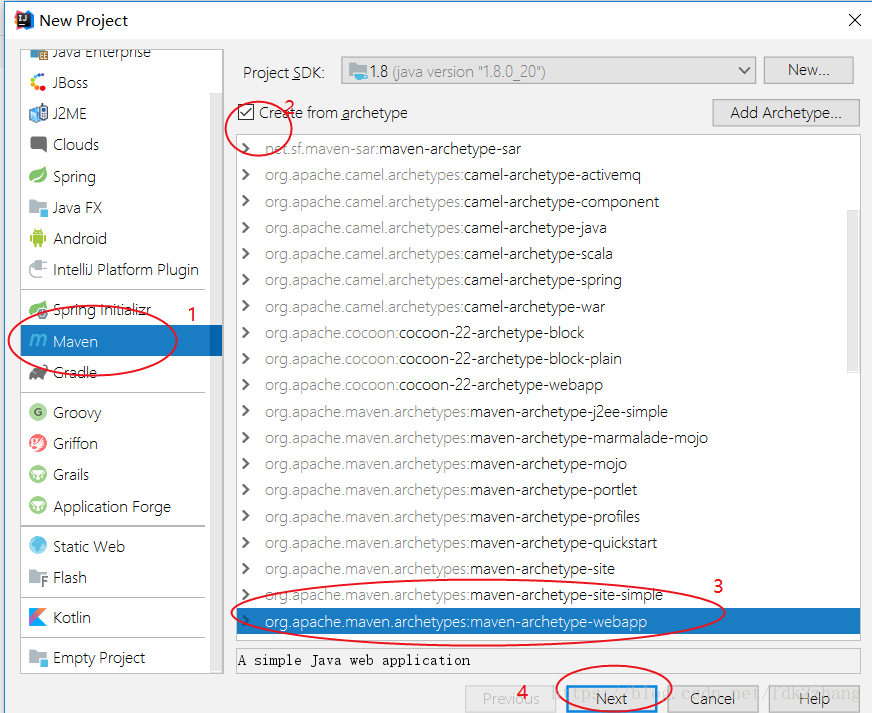The image size is (872, 713).
Task: Expand the camel-archetype-activemq node
Action: [245, 175]
